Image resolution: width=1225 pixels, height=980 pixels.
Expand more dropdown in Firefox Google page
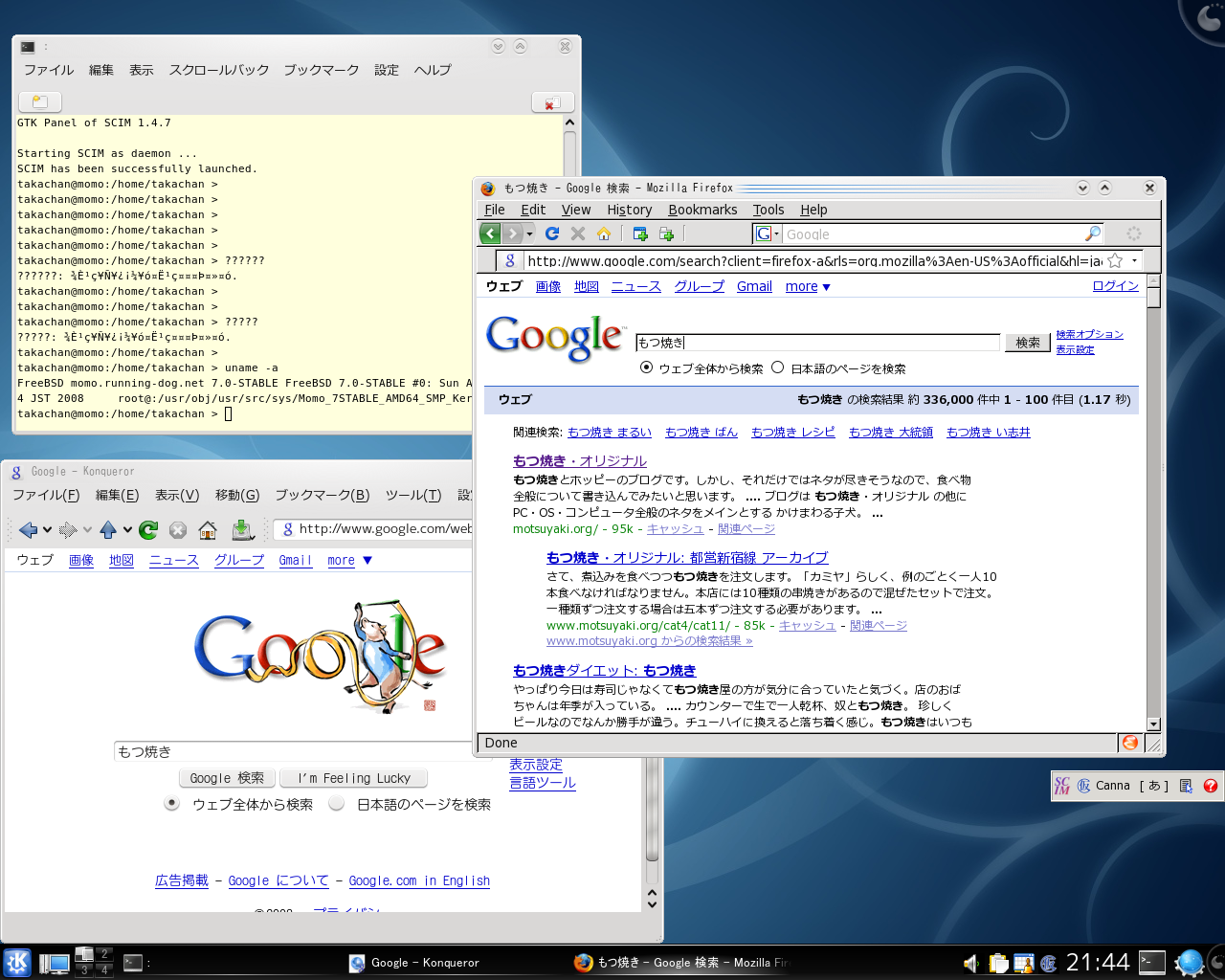[808, 286]
